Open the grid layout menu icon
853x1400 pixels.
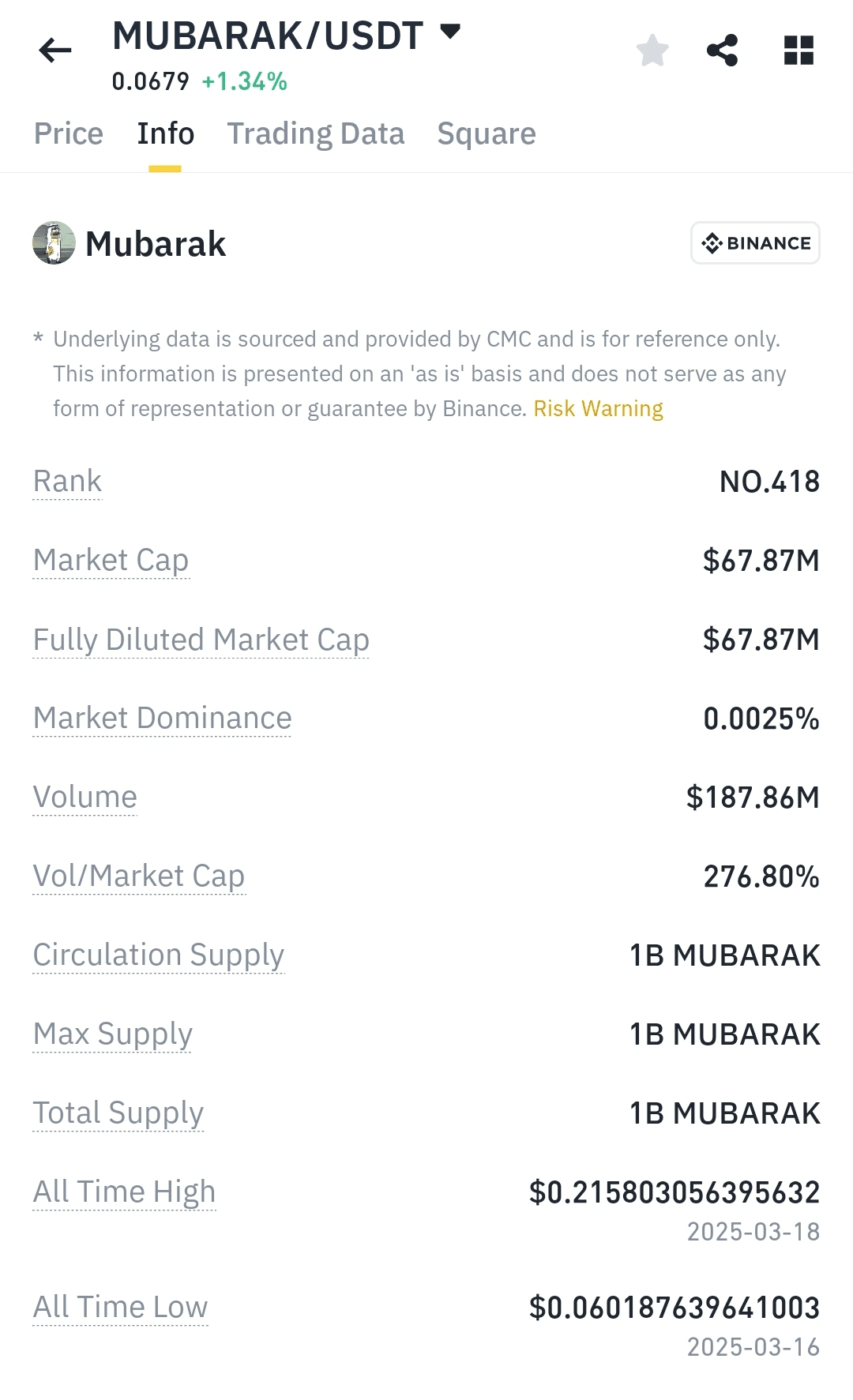799,51
